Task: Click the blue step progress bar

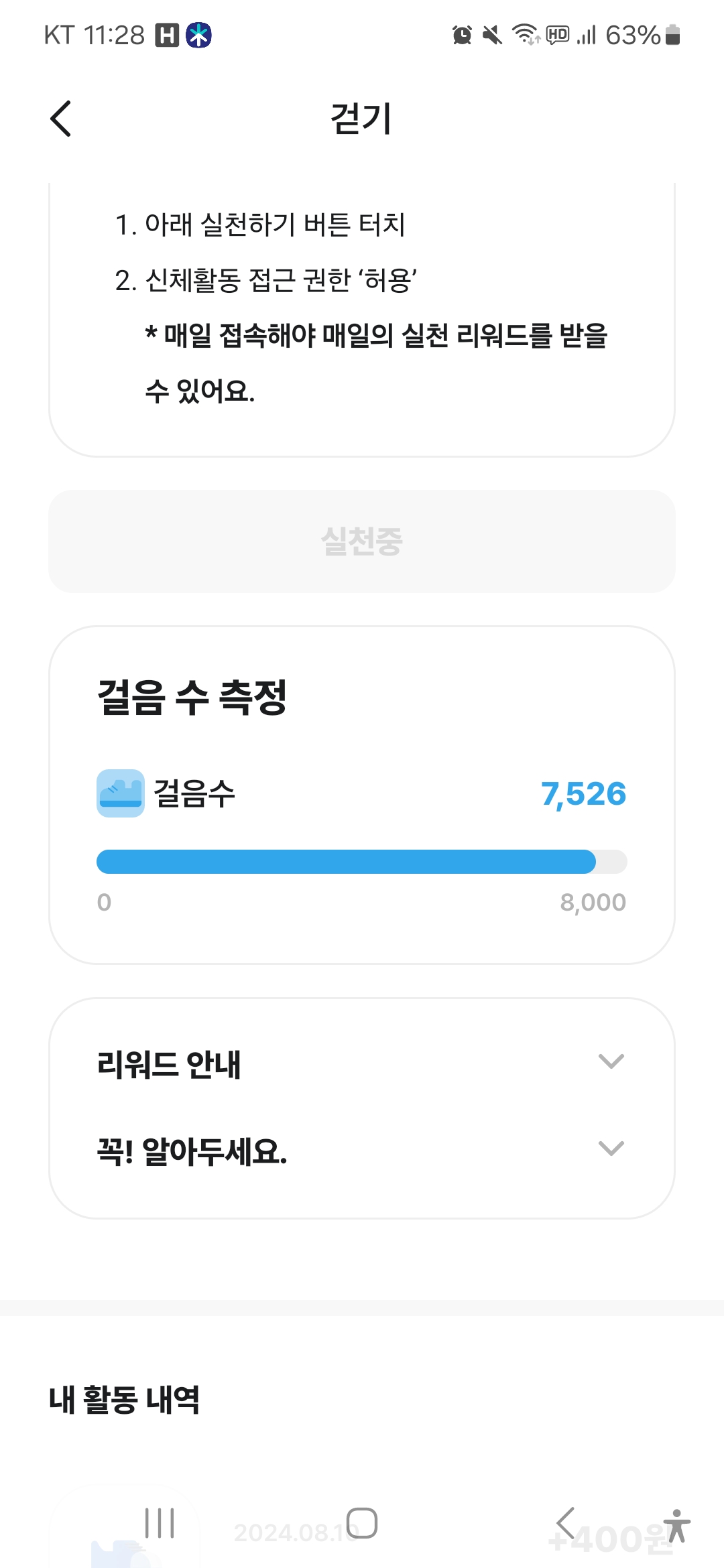Action: pyautogui.click(x=347, y=862)
